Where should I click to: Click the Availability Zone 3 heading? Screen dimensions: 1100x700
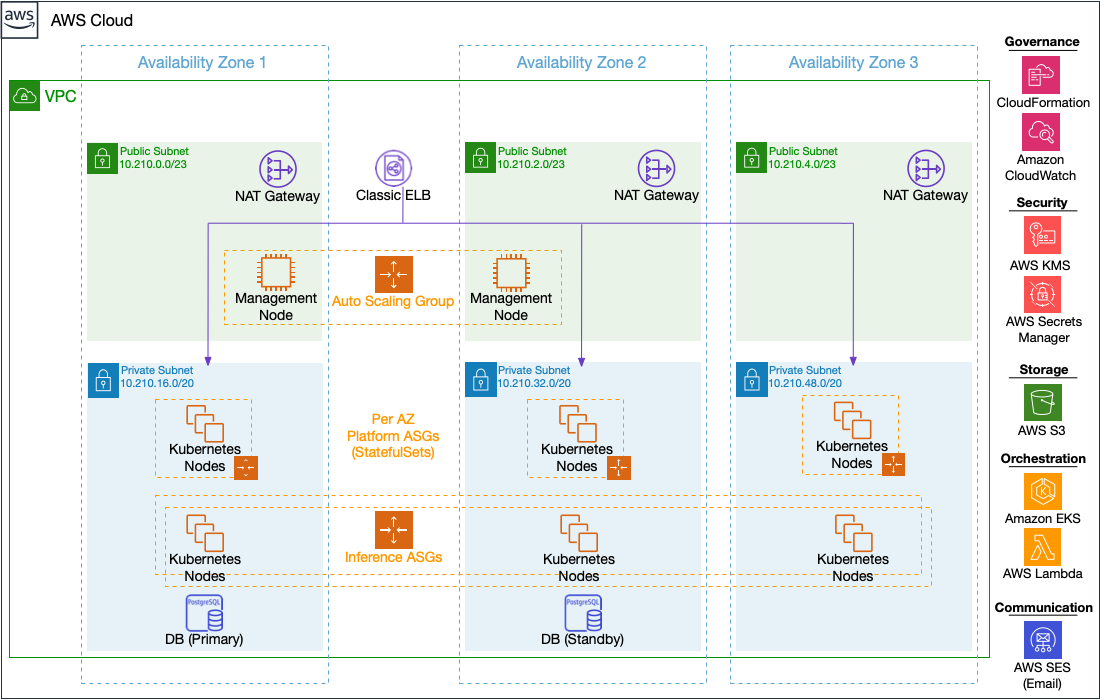coord(853,62)
